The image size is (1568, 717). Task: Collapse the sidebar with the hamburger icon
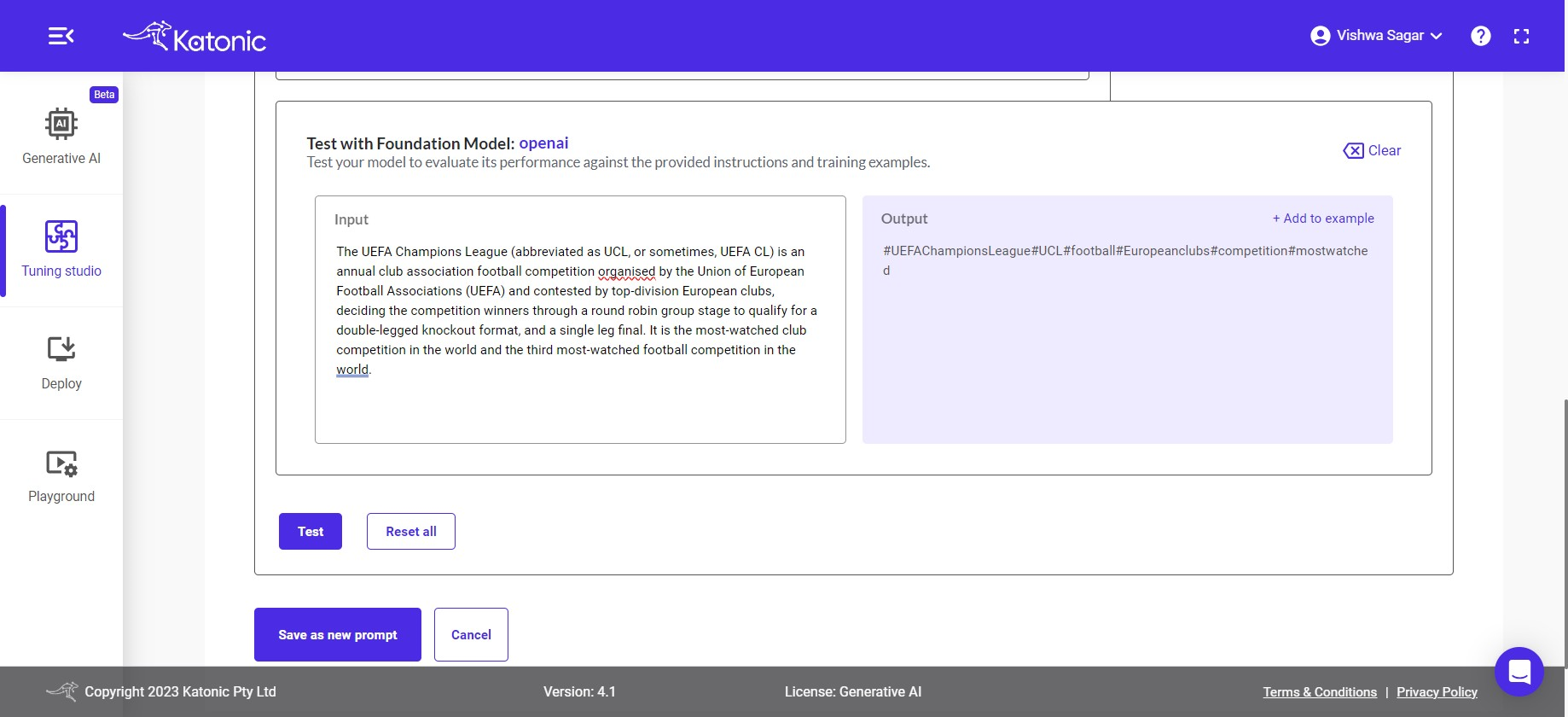(x=61, y=36)
